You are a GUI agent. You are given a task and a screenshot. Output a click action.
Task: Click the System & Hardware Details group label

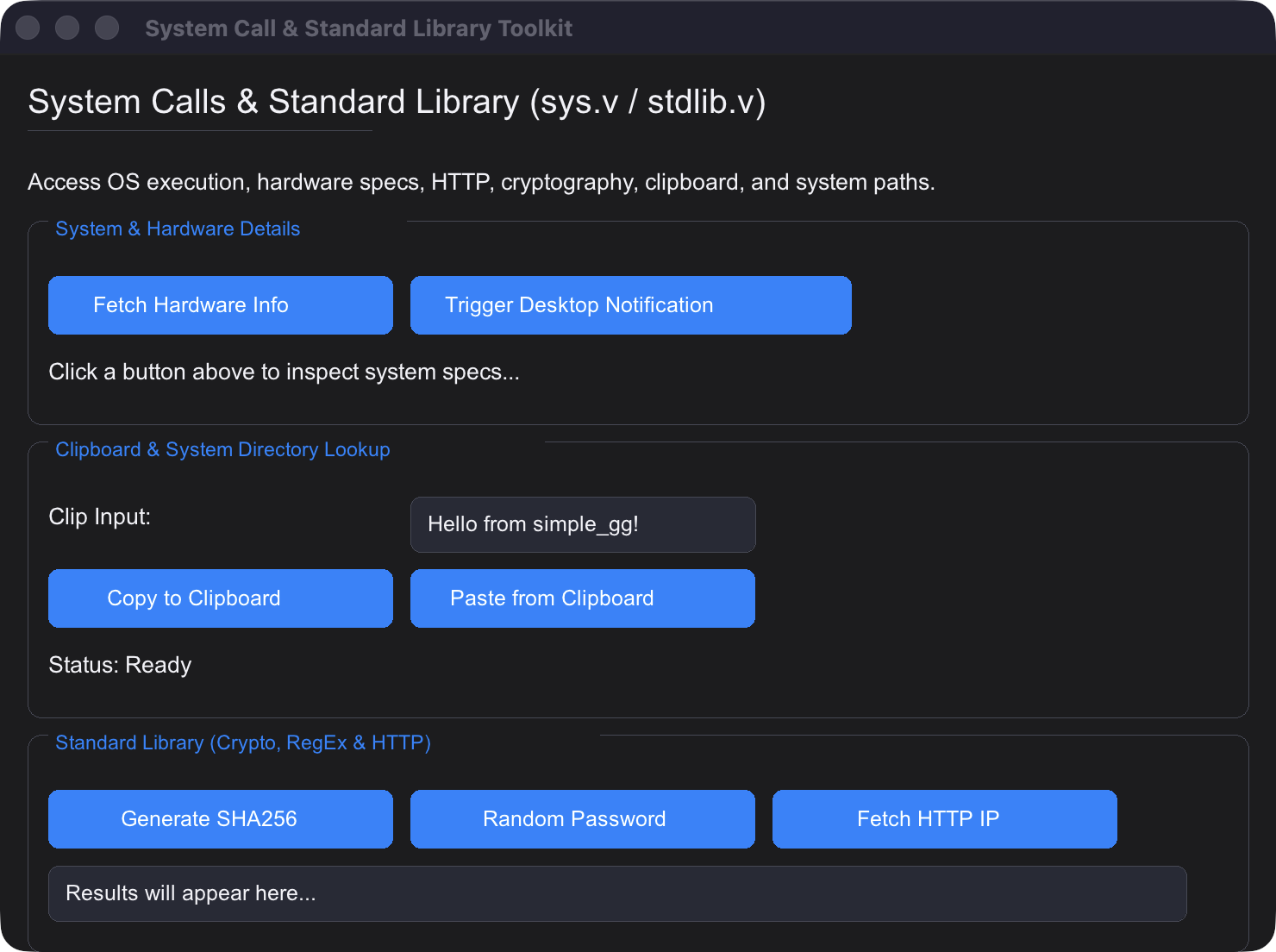point(178,229)
